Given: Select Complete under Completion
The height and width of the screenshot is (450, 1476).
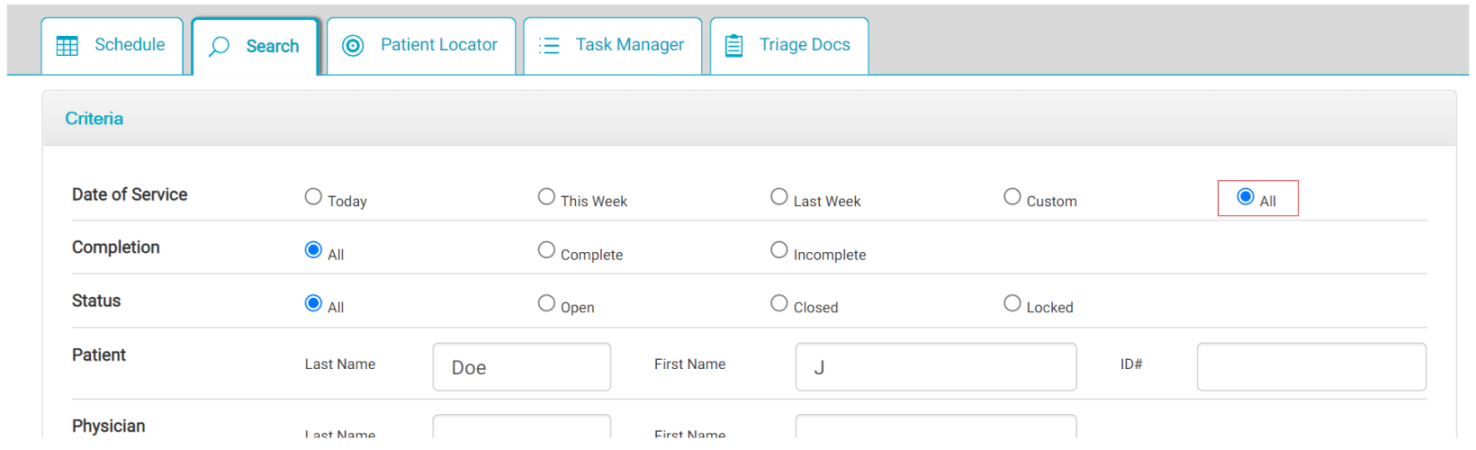Looking at the screenshot, I should (546, 250).
